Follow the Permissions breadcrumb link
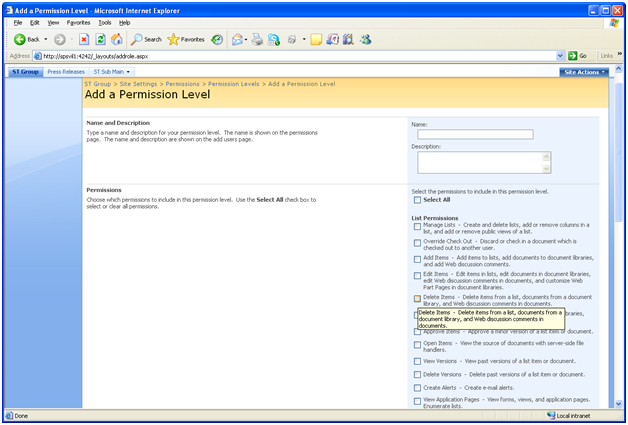 183,84
